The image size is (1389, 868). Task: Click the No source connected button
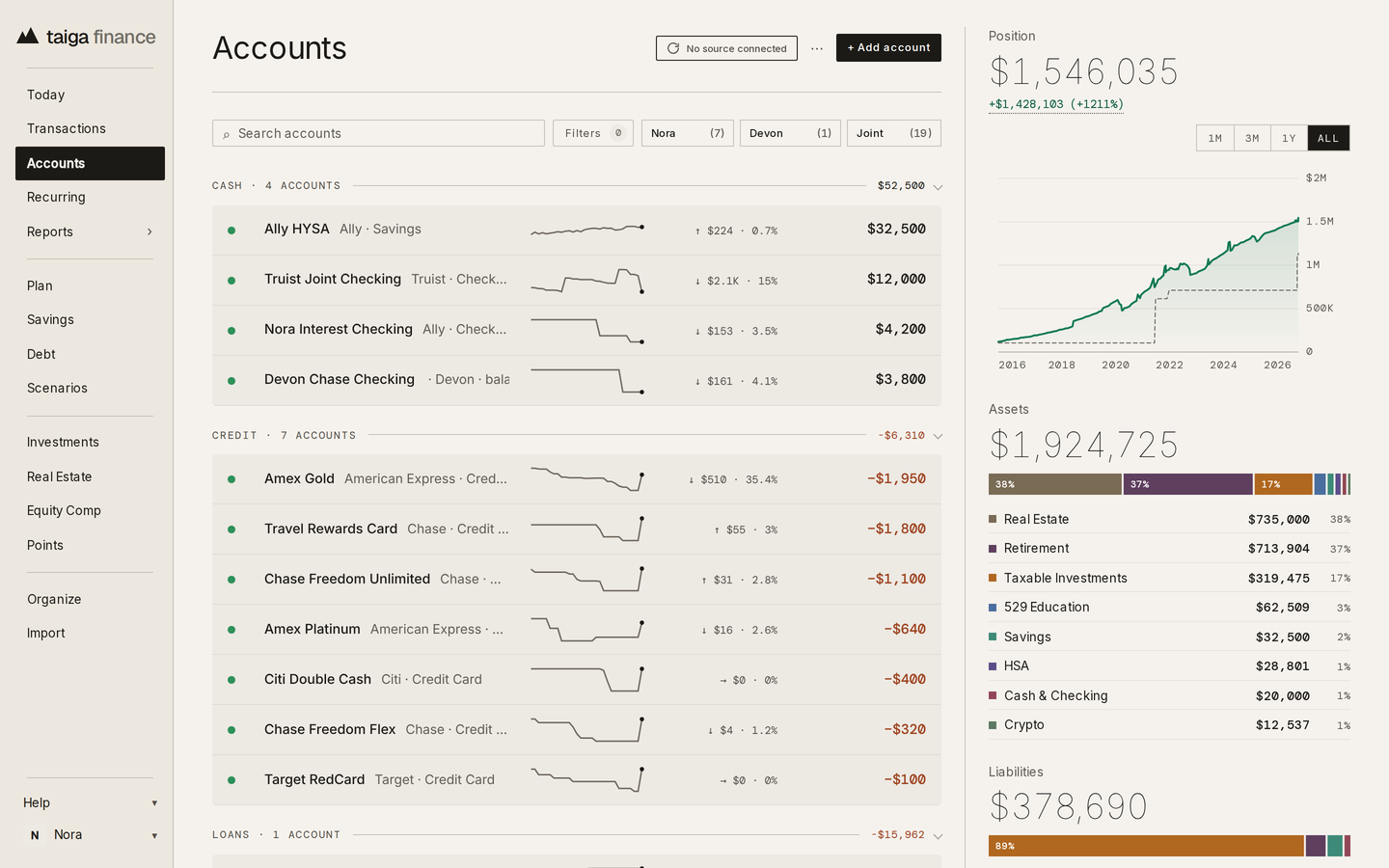(726, 48)
